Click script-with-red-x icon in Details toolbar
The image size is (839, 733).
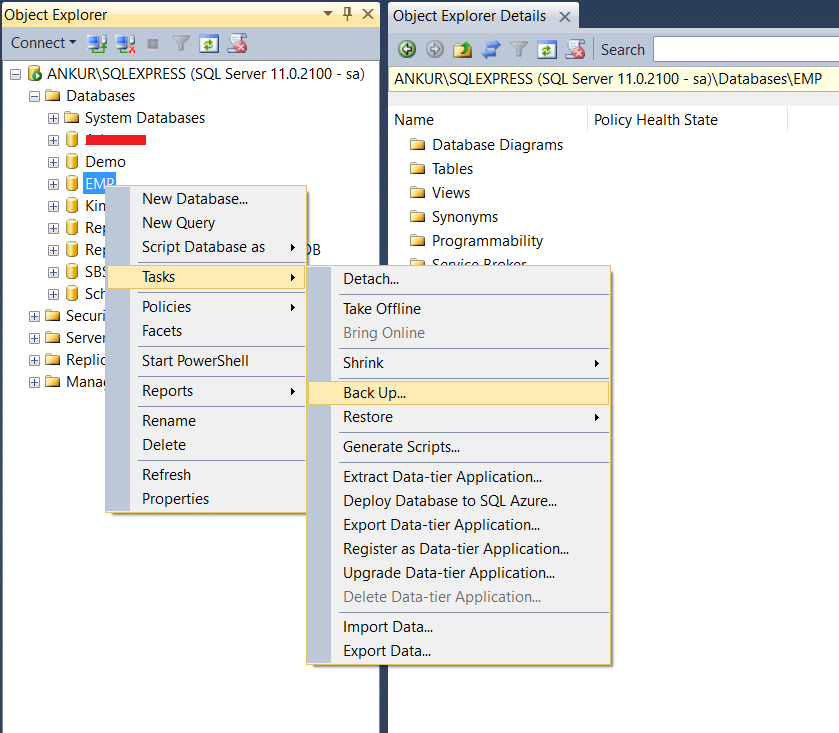pos(575,49)
